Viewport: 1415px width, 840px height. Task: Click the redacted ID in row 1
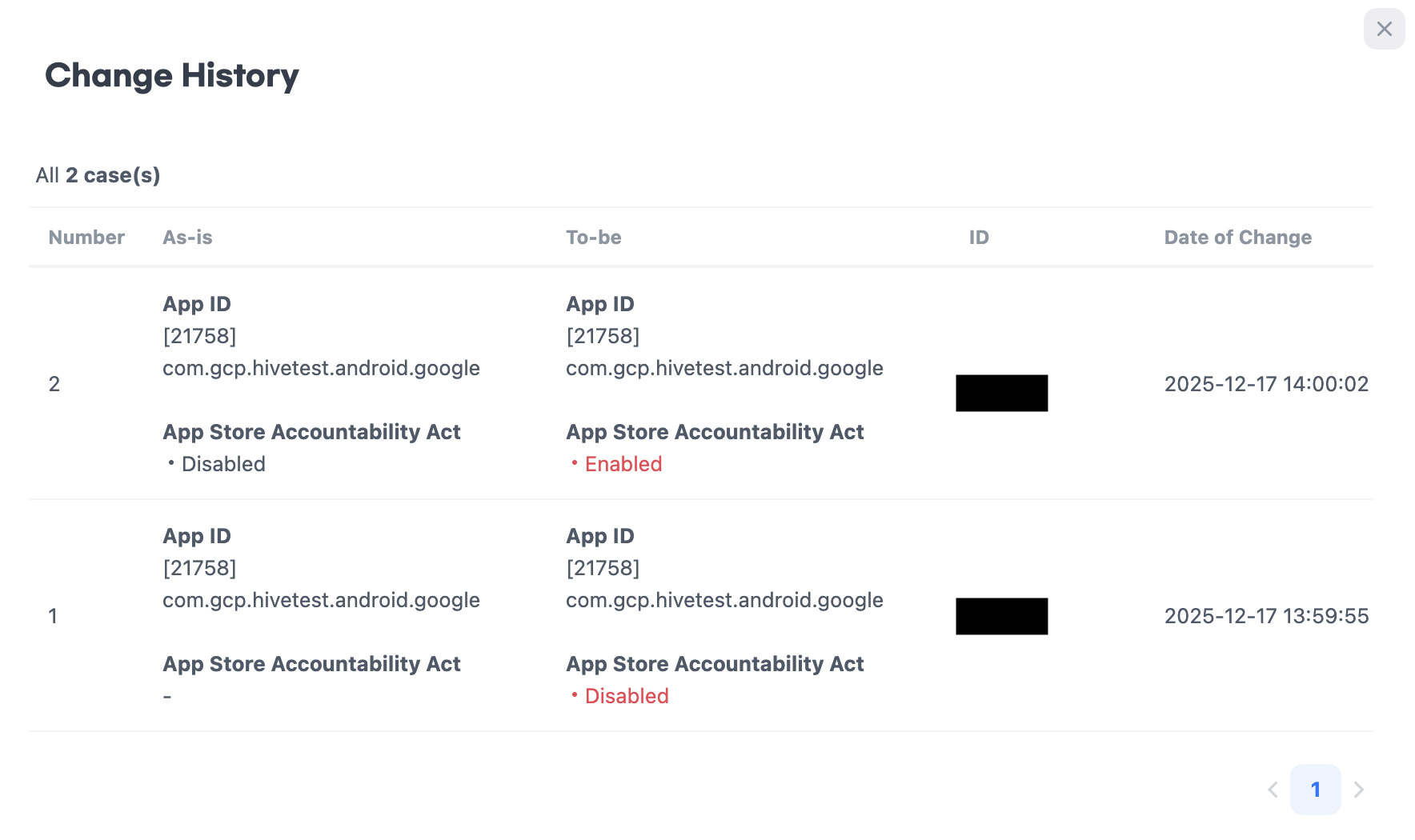point(1001,616)
